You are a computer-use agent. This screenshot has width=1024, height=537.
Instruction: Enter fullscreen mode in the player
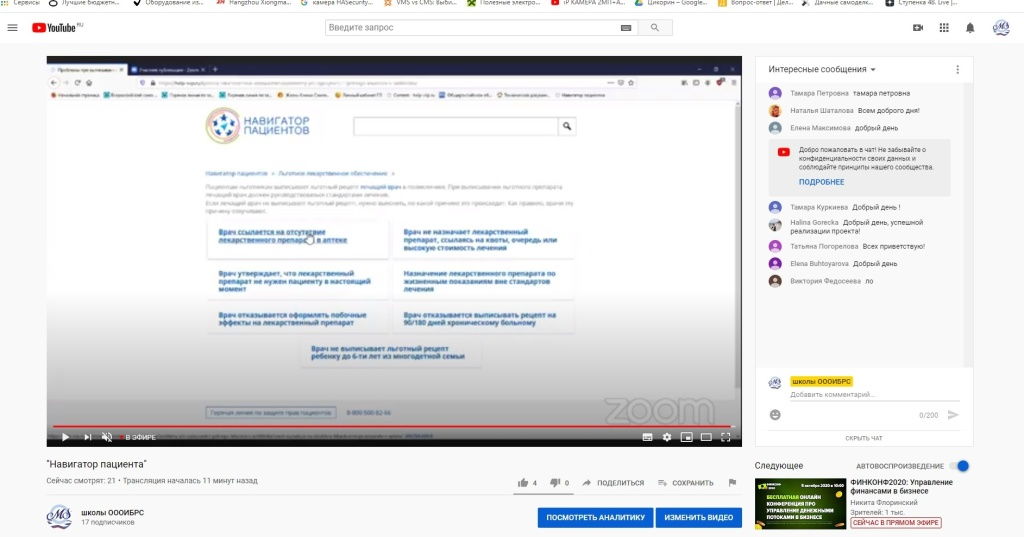coord(727,437)
